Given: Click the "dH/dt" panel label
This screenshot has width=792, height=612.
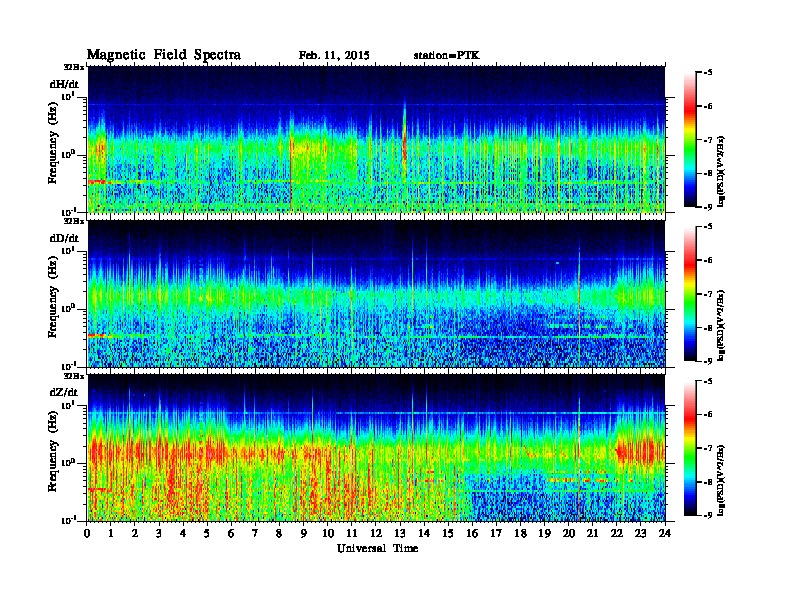Looking at the screenshot, I should tap(64, 84).
